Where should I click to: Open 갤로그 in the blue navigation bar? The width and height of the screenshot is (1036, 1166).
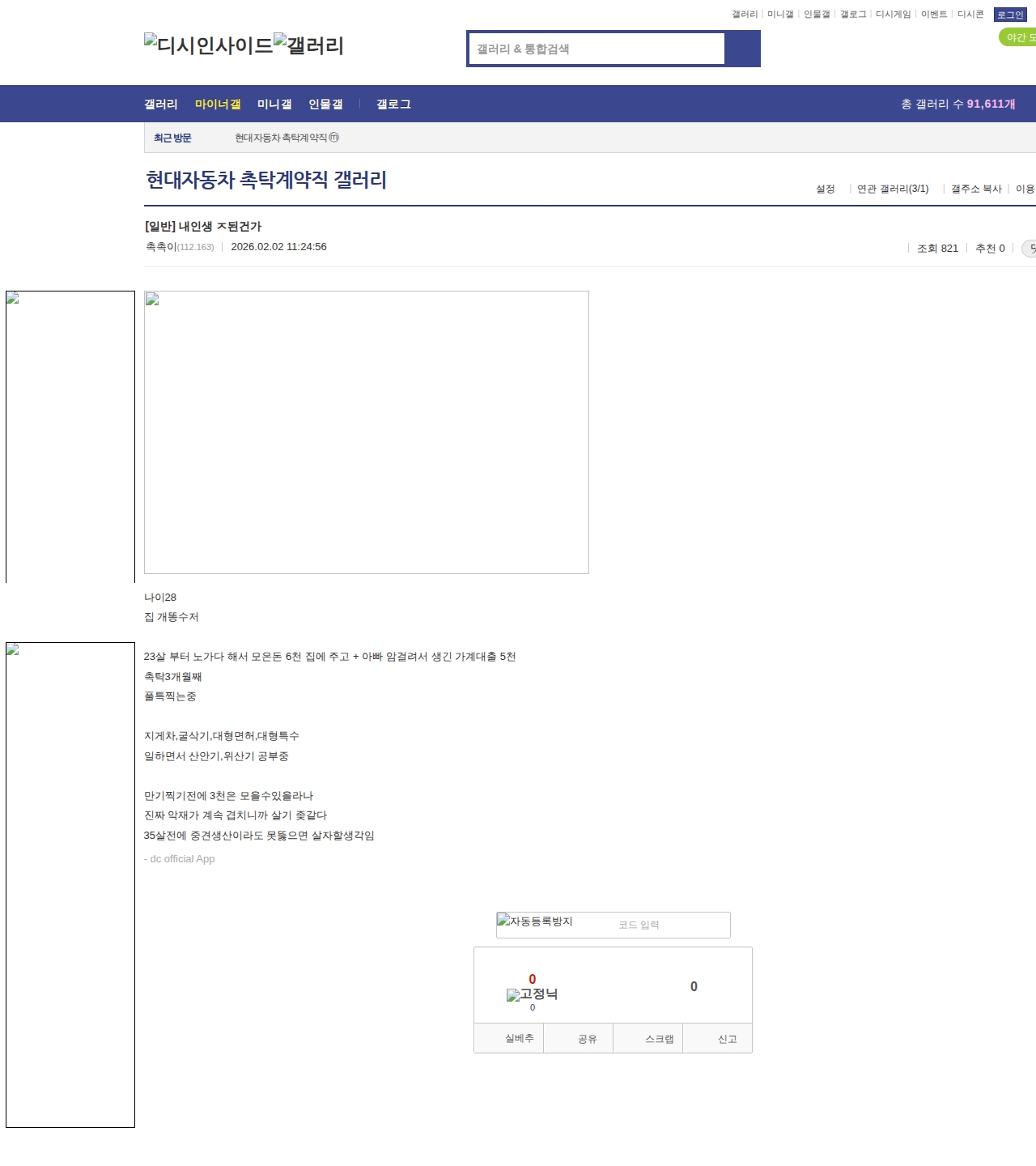pos(393,104)
